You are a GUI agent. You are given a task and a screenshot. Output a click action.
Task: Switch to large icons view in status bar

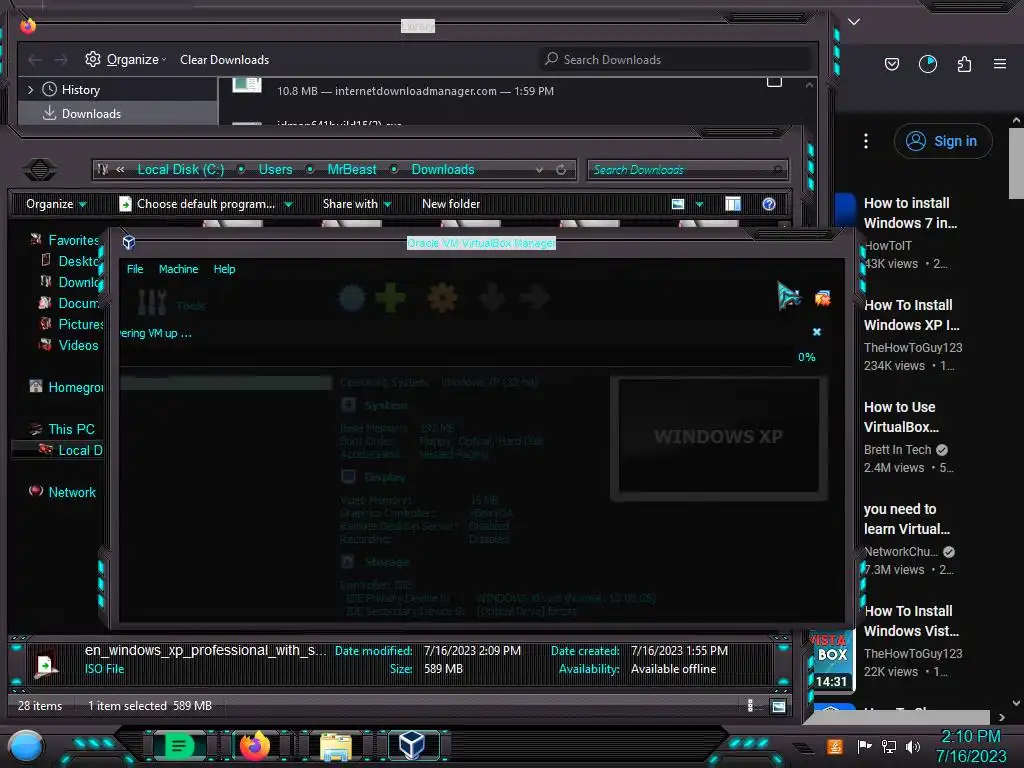click(778, 706)
